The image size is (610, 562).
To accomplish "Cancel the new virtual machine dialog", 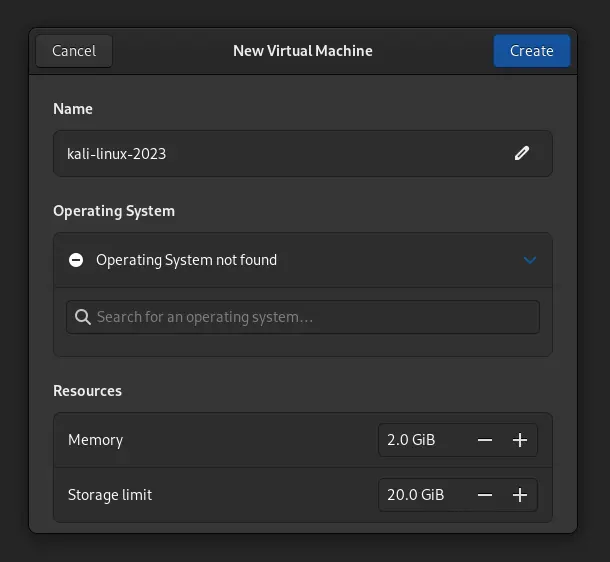I will pyautogui.click(x=74, y=51).
